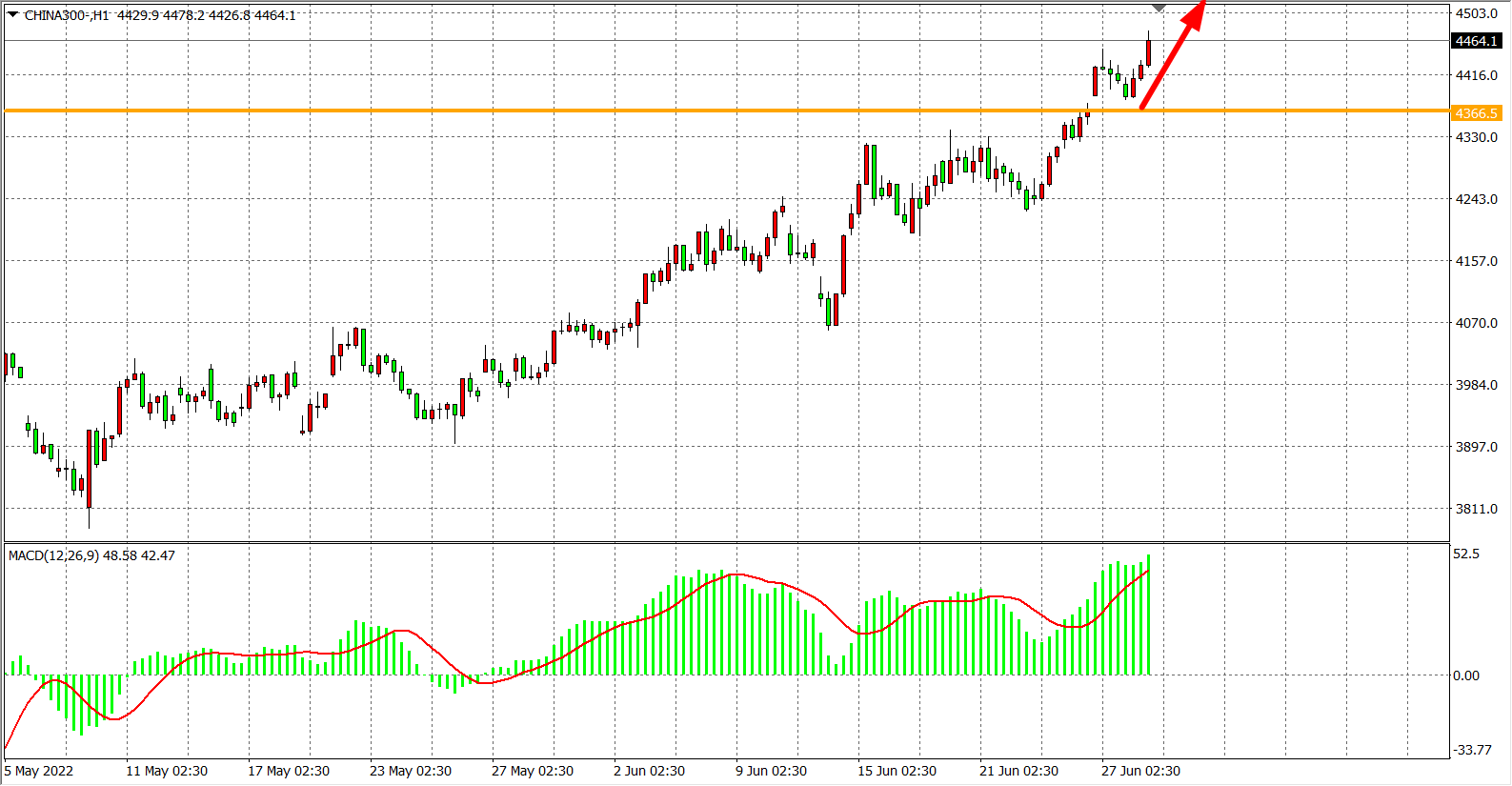This screenshot has height=786, width=1512.
Task: Click the 2 Jun 02:30 time label
Action: 649,771
